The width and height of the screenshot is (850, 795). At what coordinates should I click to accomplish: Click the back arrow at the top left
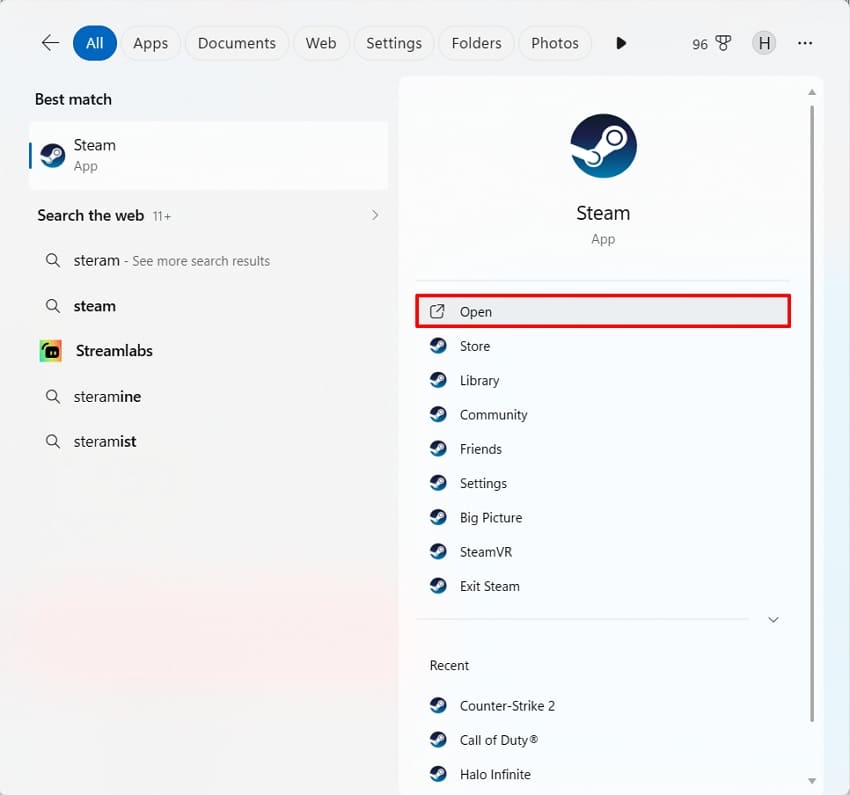point(49,43)
